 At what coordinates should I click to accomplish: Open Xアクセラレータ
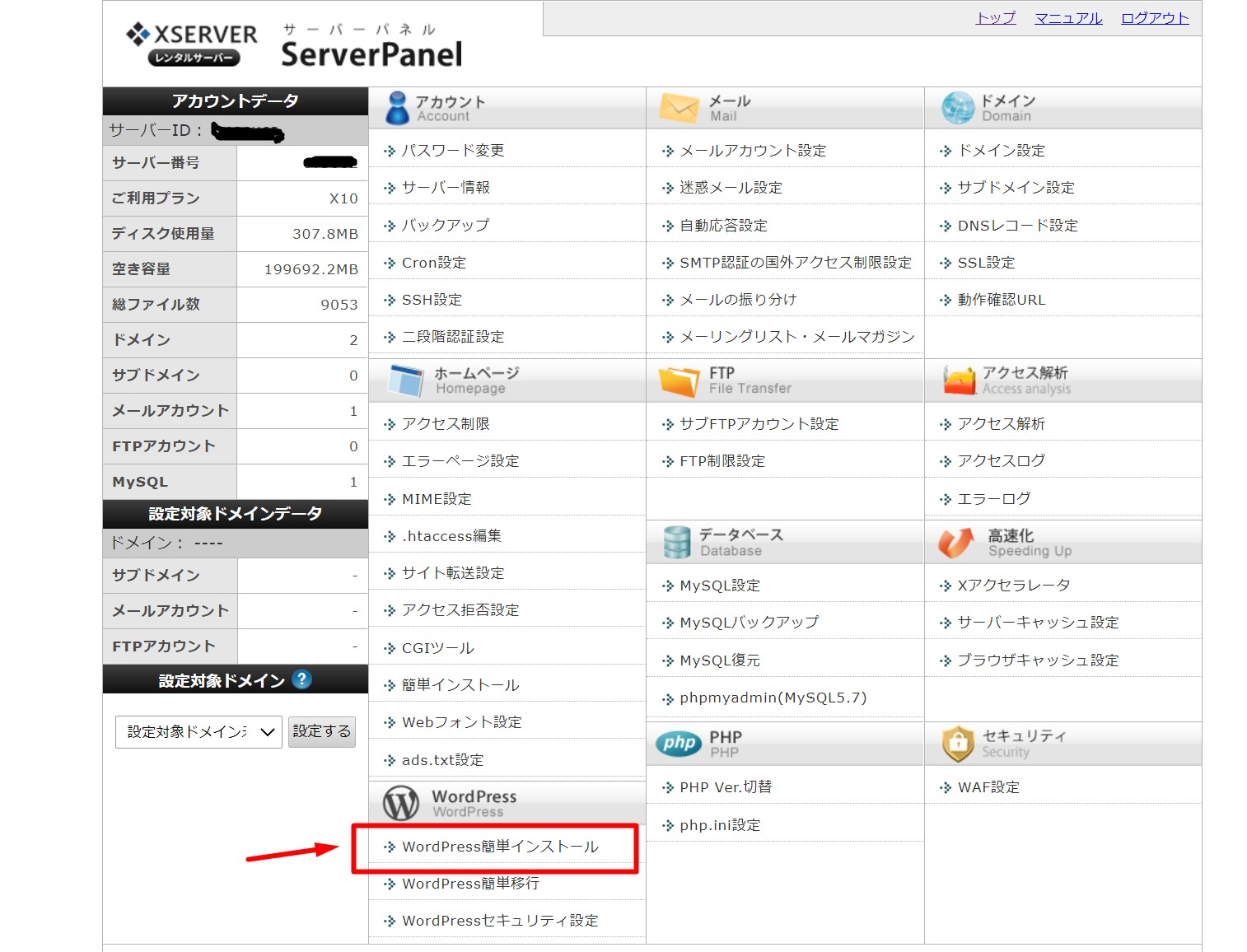pyautogui.click(x=1014, y=586)
